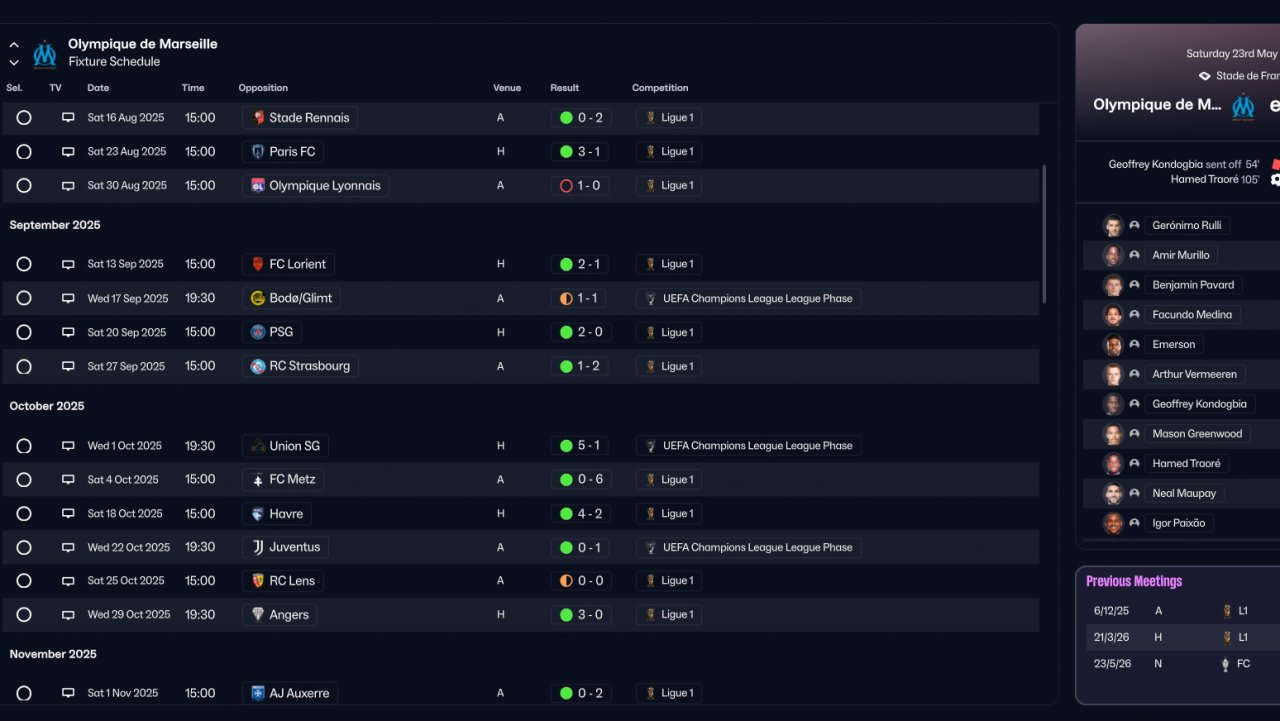
Task: Sort fixtures by the Date column header
Action: [x=98, y=88]
